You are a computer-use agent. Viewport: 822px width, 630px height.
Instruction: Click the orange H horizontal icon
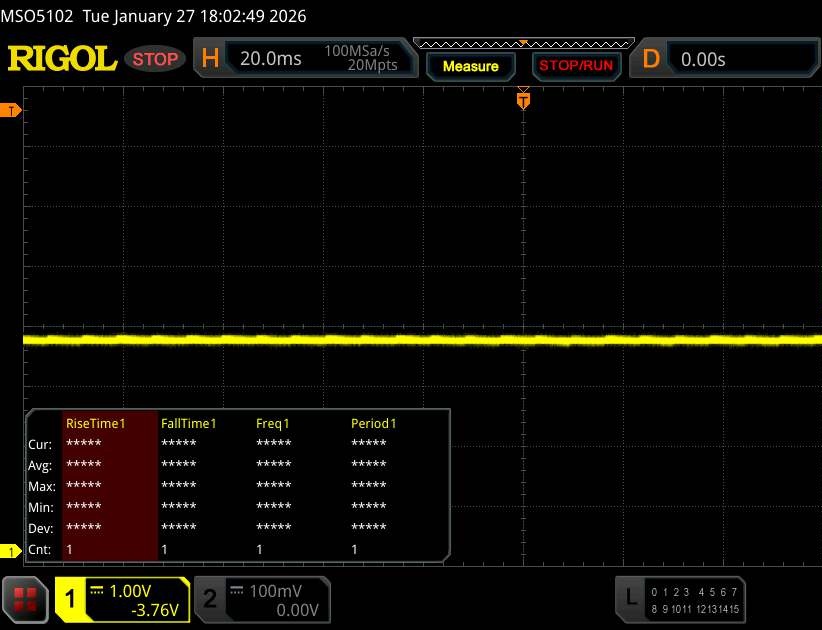[x=210, y=59]
